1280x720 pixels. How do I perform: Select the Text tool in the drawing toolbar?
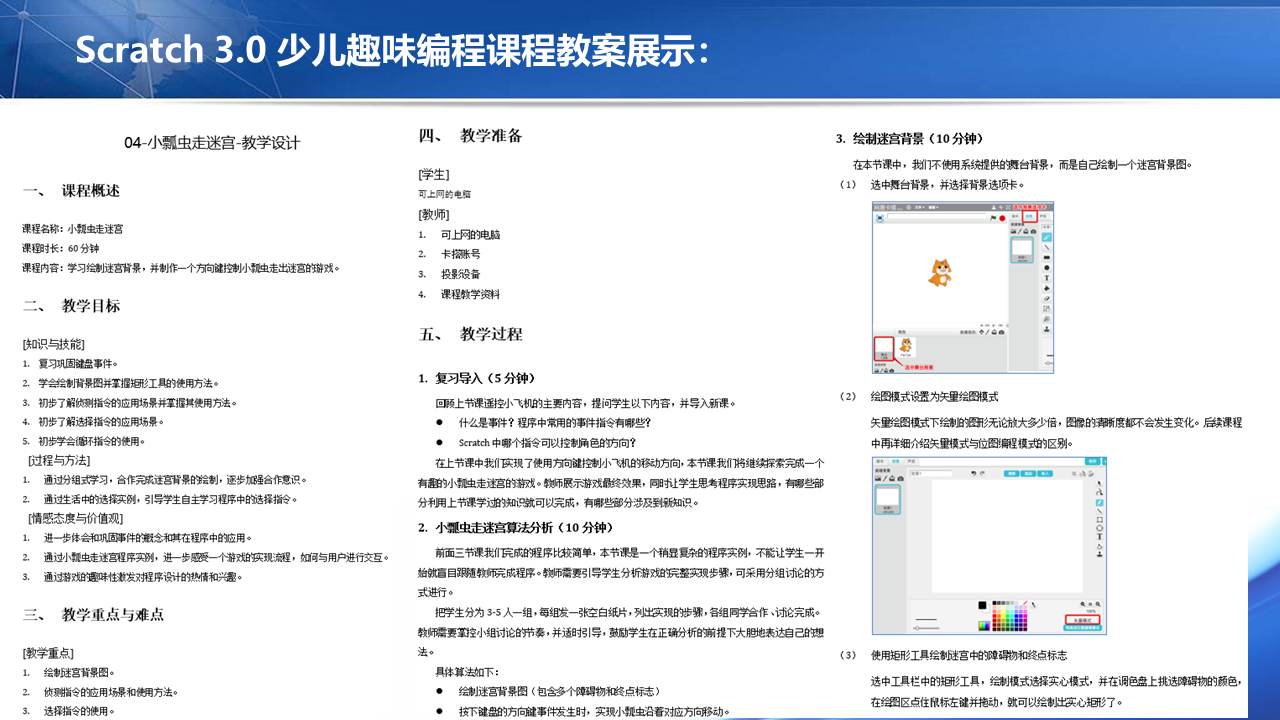pos(1100,537)
